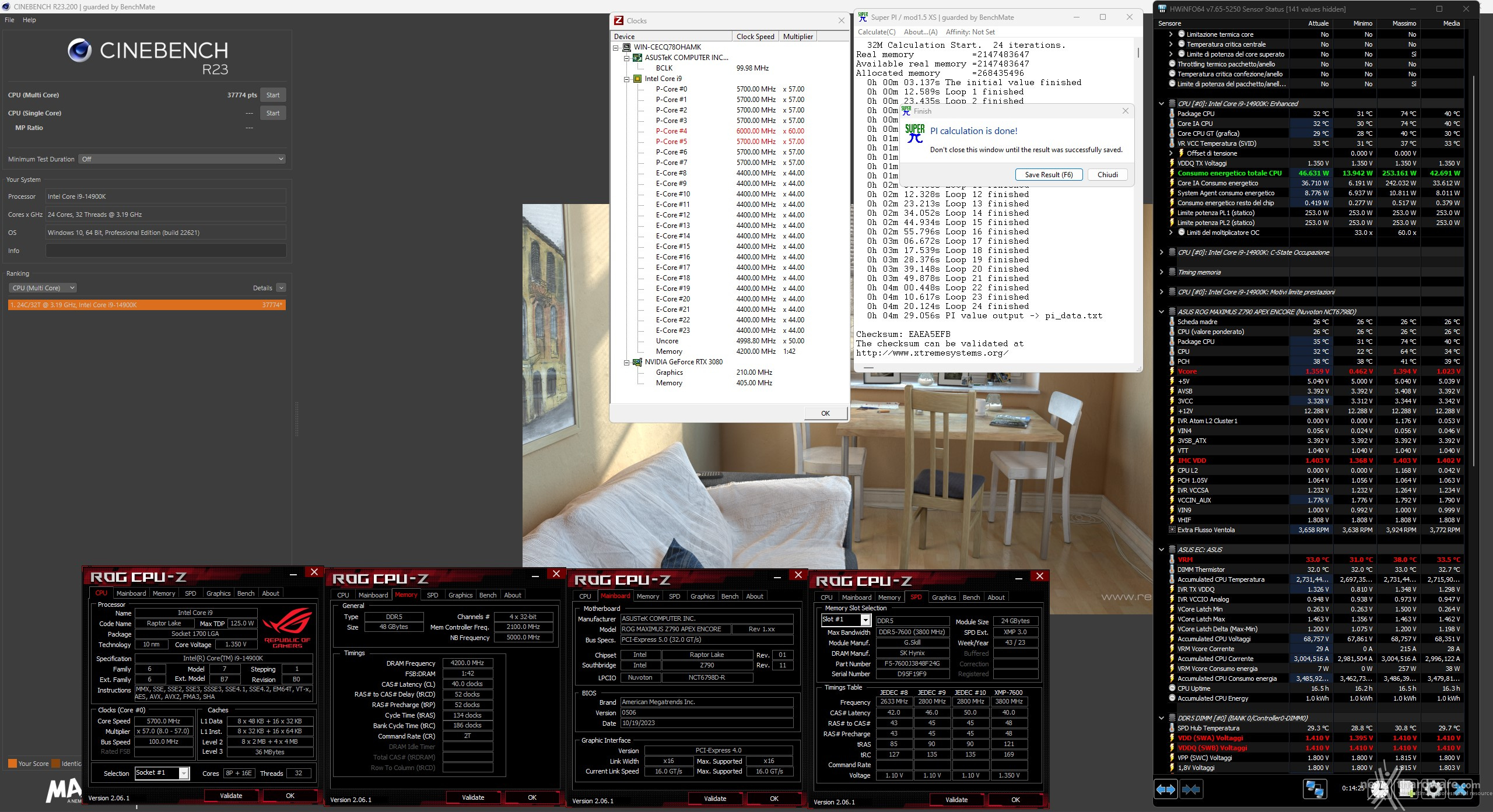Click the Cinebench sphere logo
The image size is (1493, 812).
(79, 51)
